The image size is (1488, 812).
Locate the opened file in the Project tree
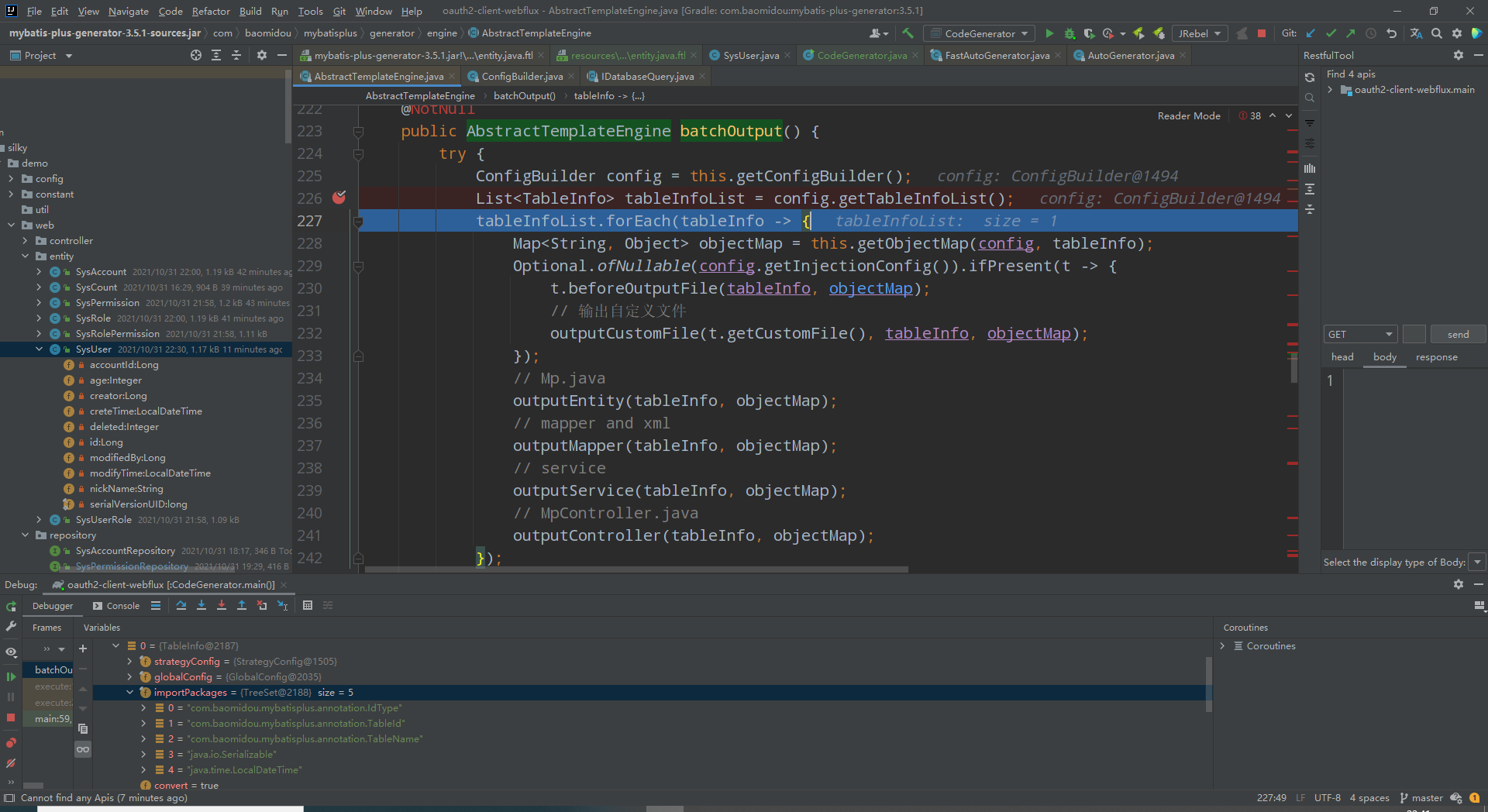pyautogui.click(x=196, y=55)
